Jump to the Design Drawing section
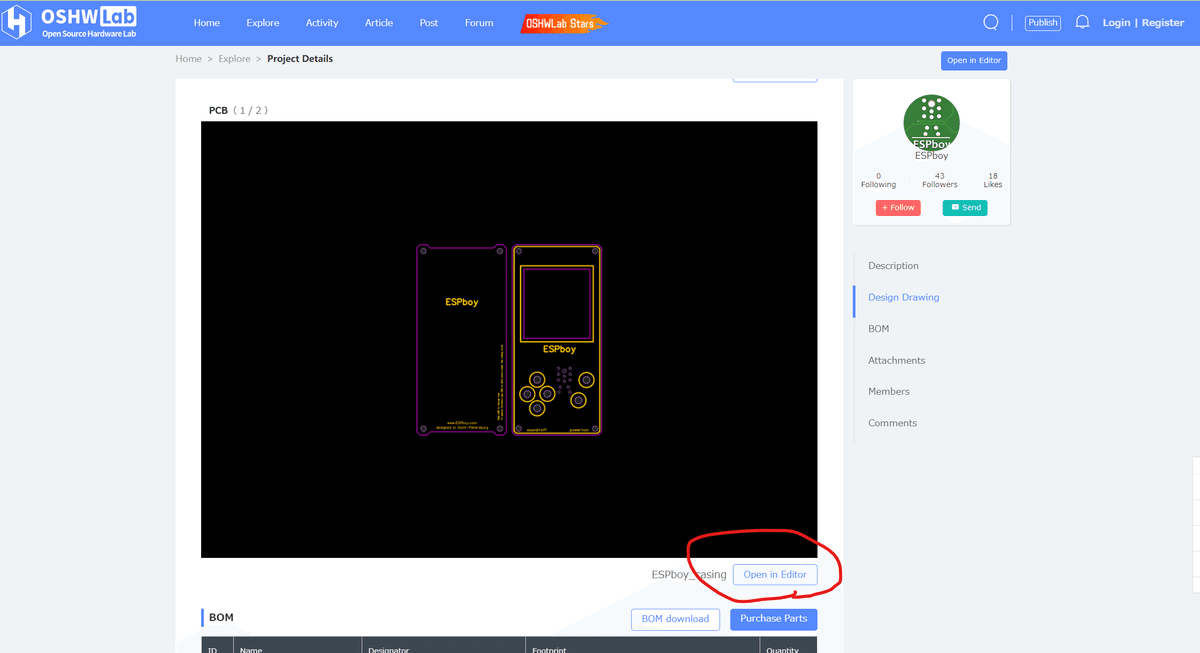 tap(904, 297)
